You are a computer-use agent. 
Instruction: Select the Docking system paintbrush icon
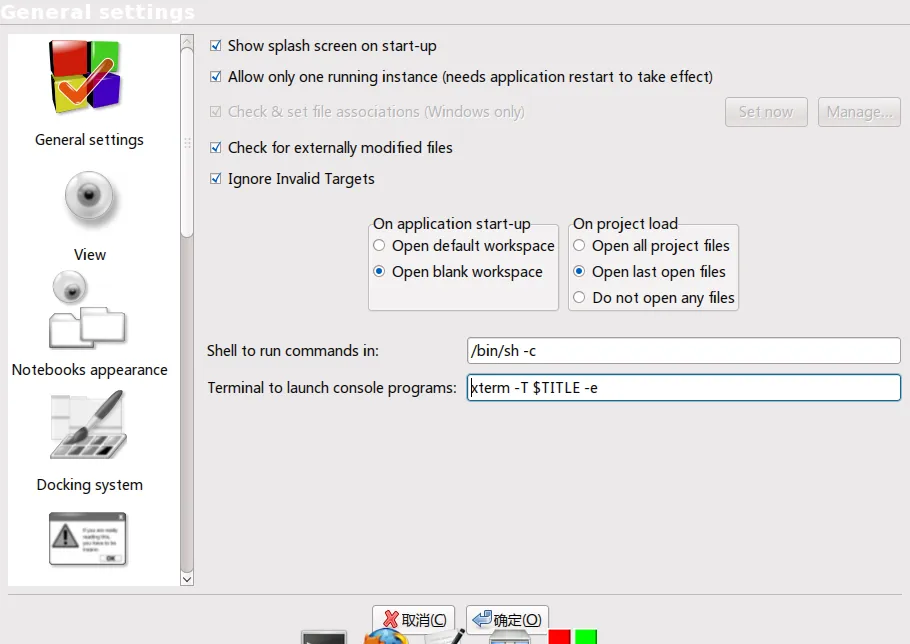tap(88, 425)
